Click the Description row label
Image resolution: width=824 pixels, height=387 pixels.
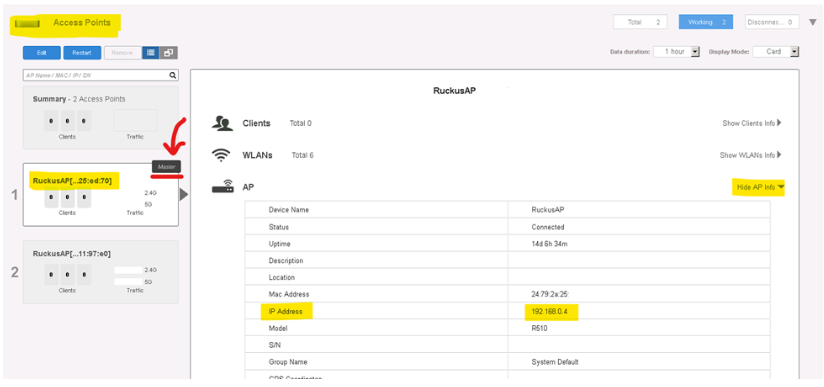(x=286, y=261)
